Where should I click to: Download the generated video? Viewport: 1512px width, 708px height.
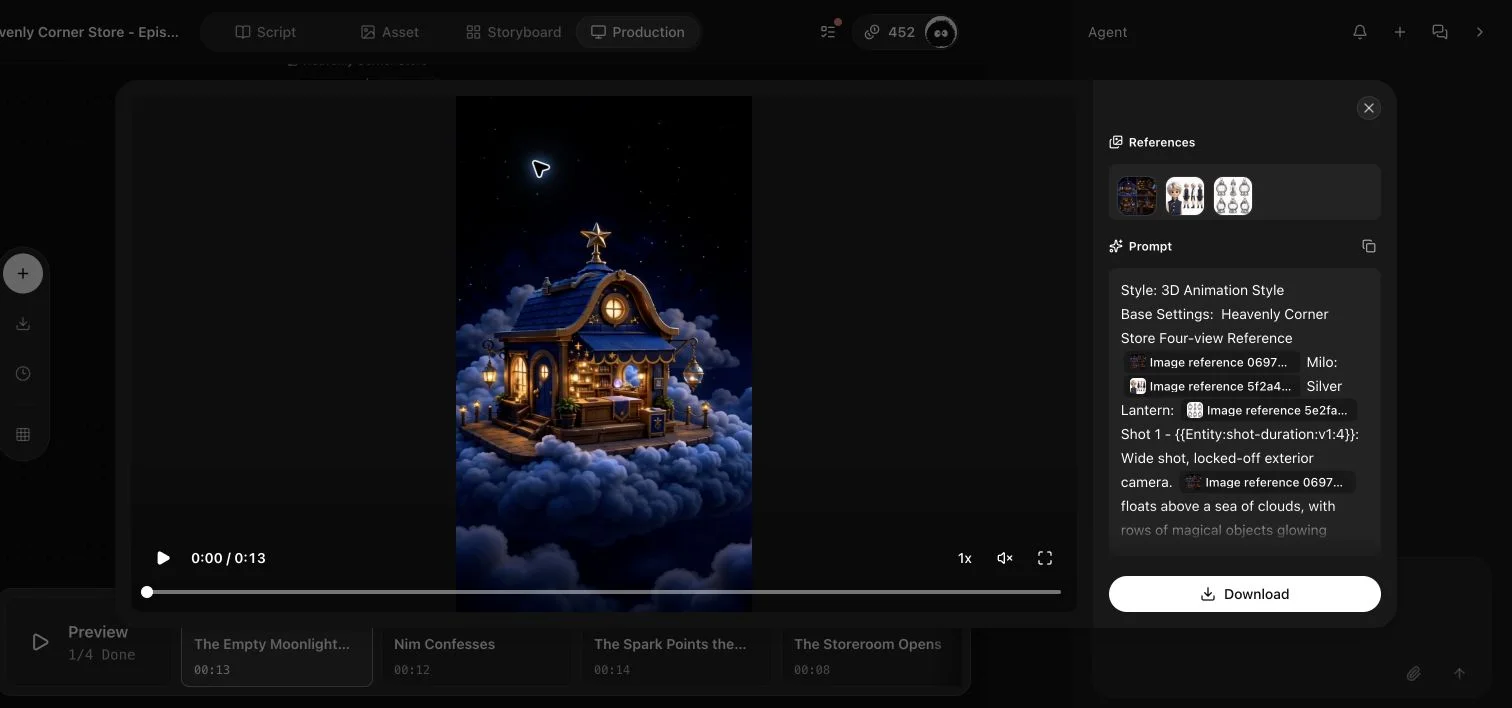1245,594
